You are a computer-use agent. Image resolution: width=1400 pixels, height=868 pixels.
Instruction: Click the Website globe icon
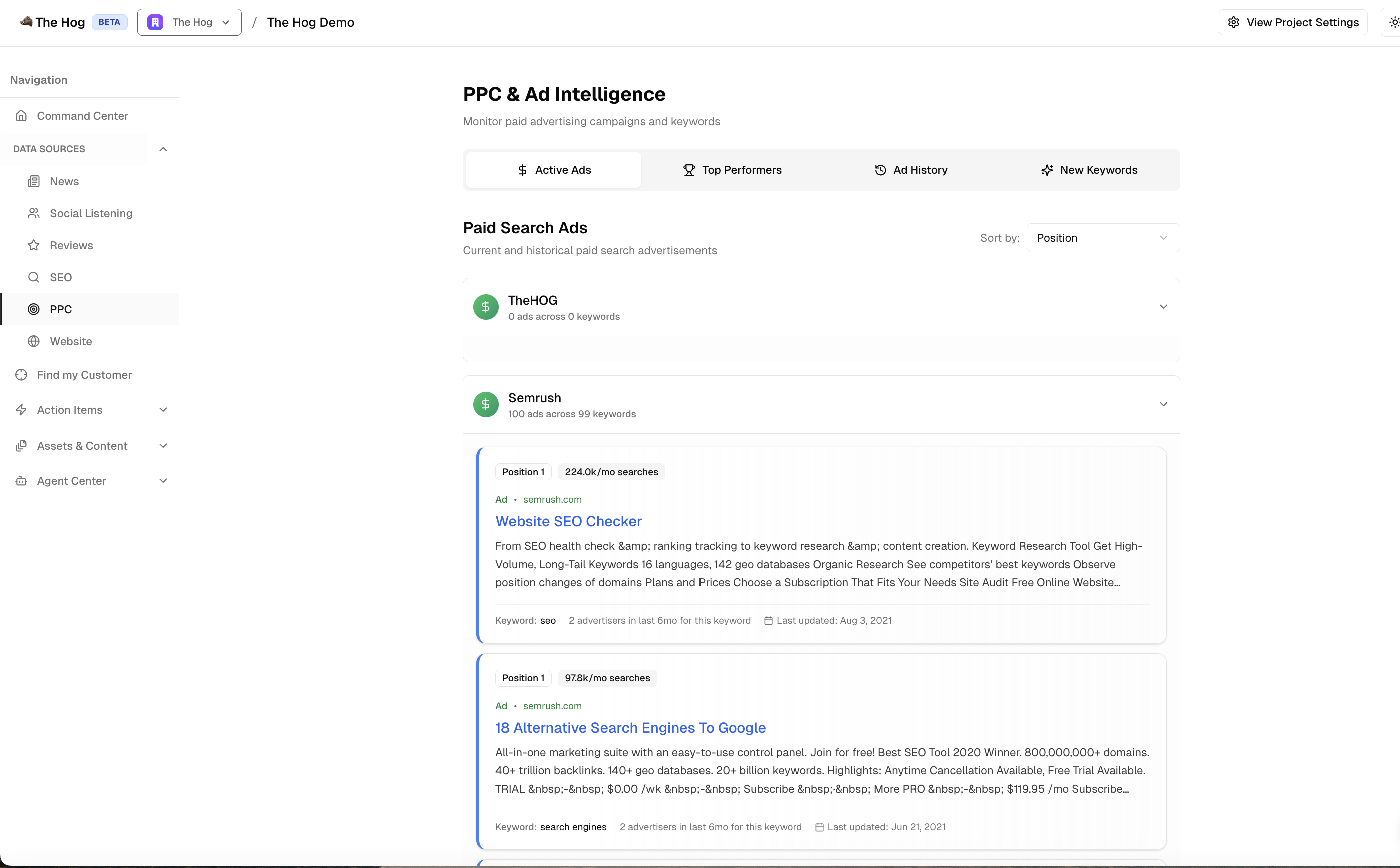[x=34, y=341]
